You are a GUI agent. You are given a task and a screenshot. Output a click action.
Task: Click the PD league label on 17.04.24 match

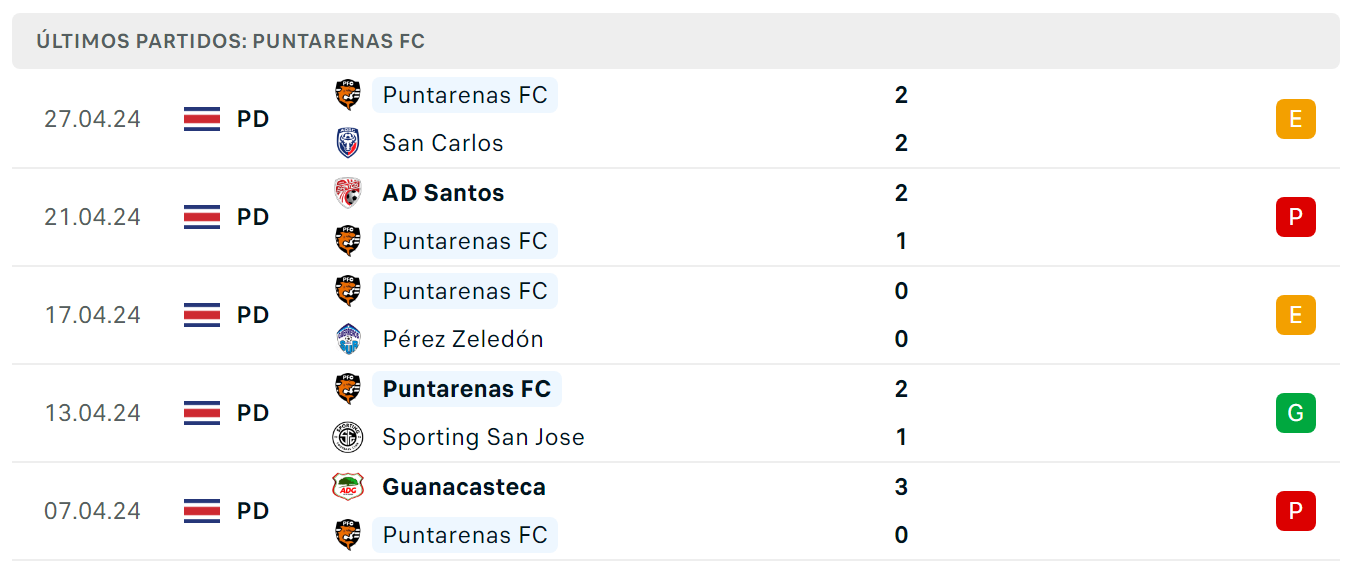[x=253, y=315]
